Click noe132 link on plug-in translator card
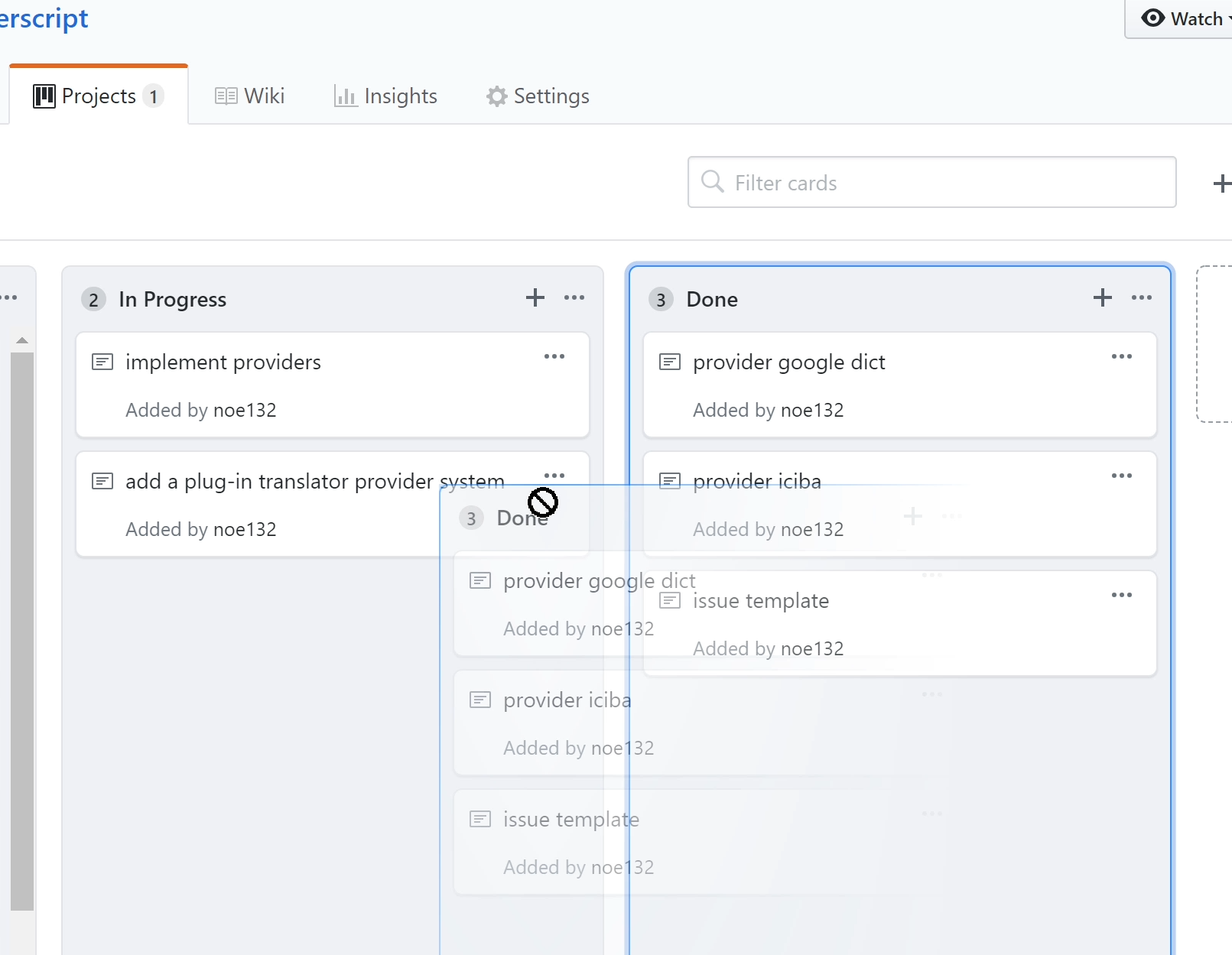This screenshot has width=1232, height=955. point(245,529)
